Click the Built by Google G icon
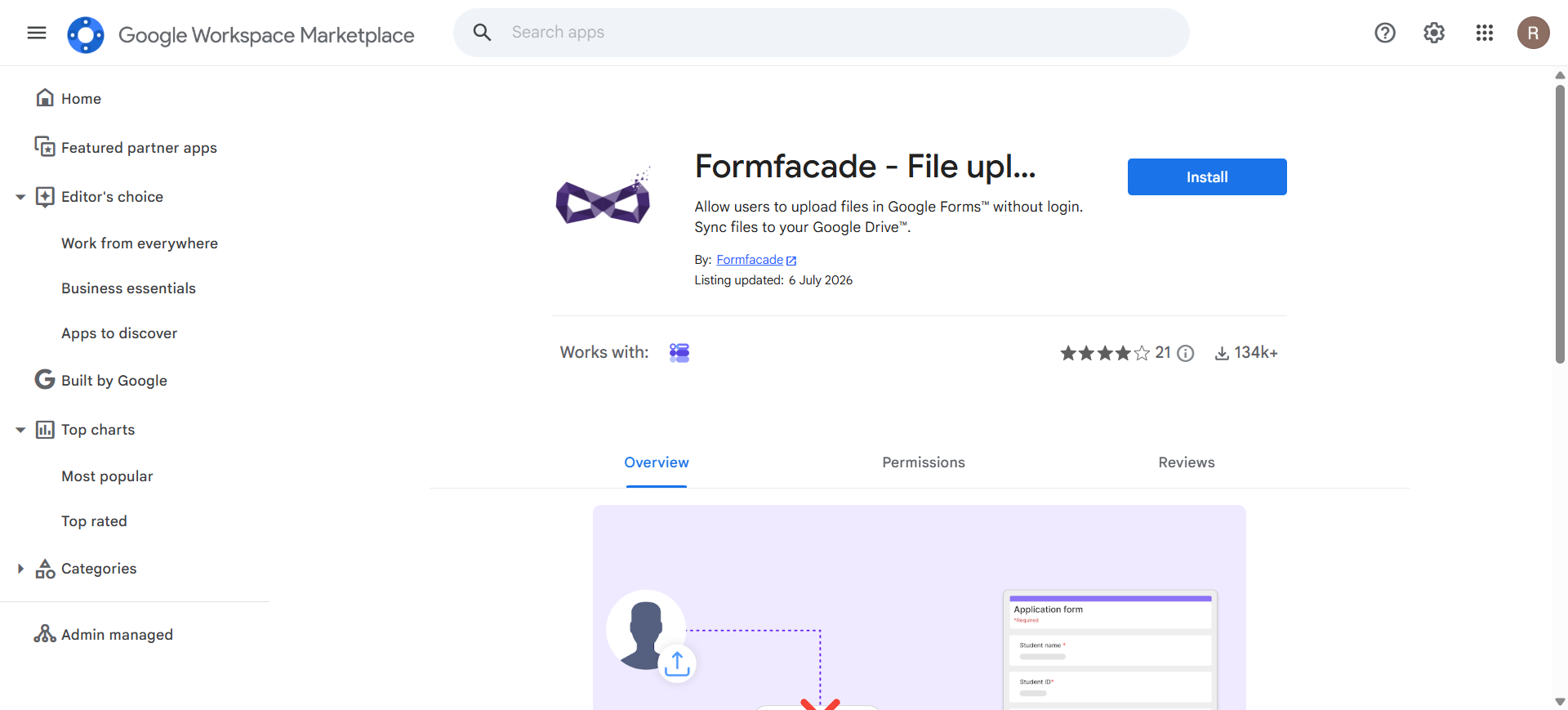1568x710 pixels. 45,380
